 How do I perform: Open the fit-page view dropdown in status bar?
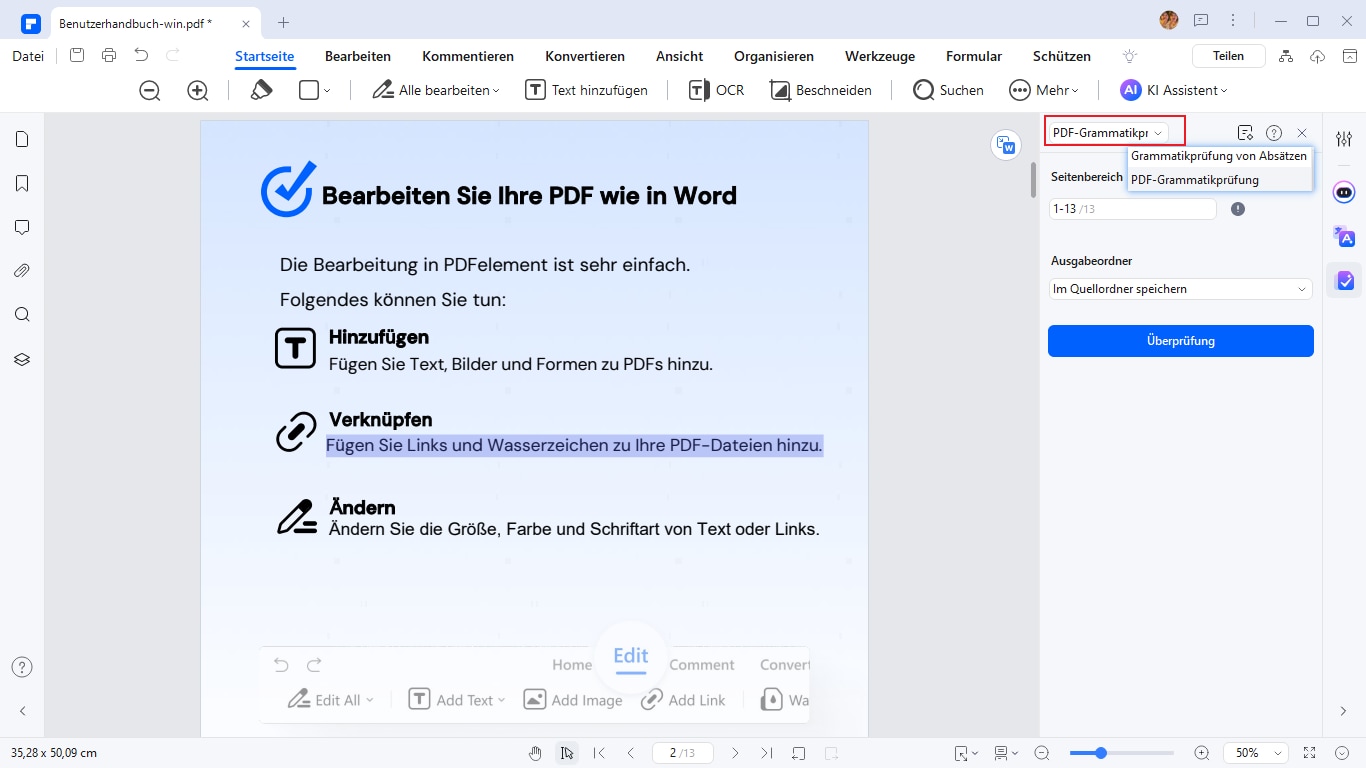(x=965, y=753)
